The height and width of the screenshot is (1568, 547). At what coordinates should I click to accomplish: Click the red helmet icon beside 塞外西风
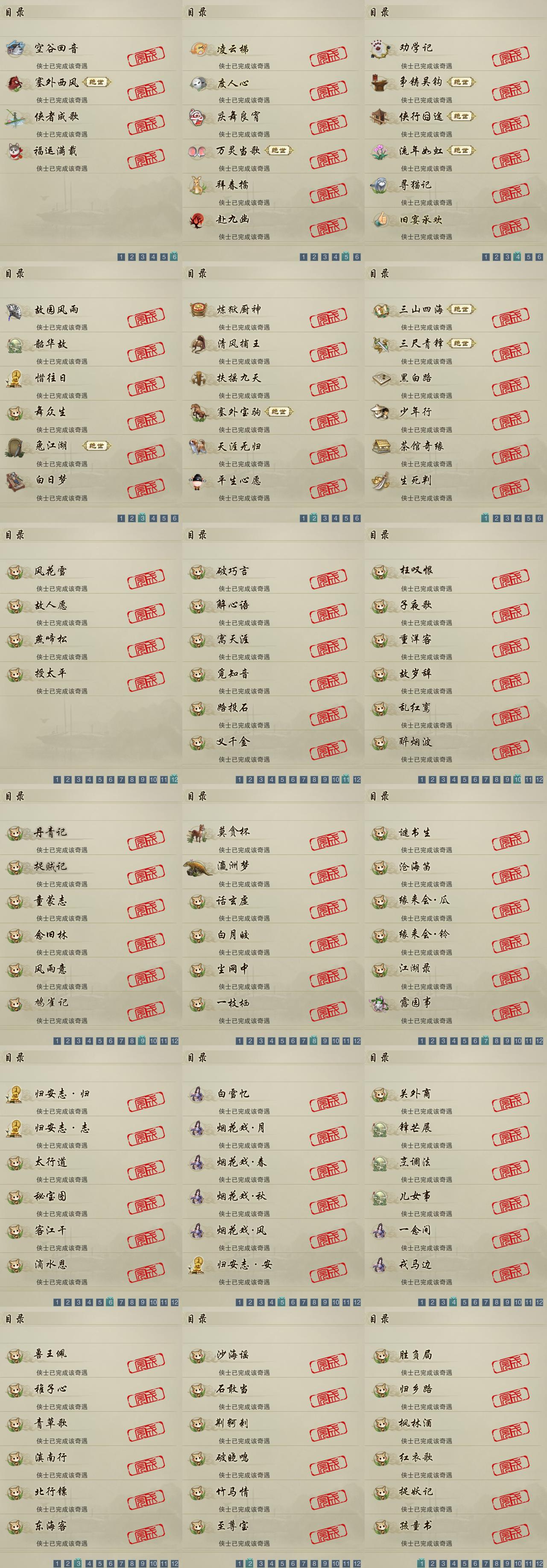pos(15,82)
